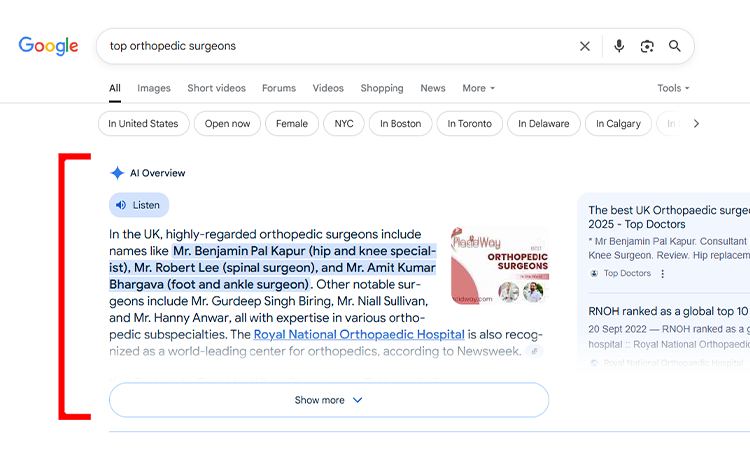
Task: Play the AI Overview with Listen button
Action: click(x=139, y=205)
